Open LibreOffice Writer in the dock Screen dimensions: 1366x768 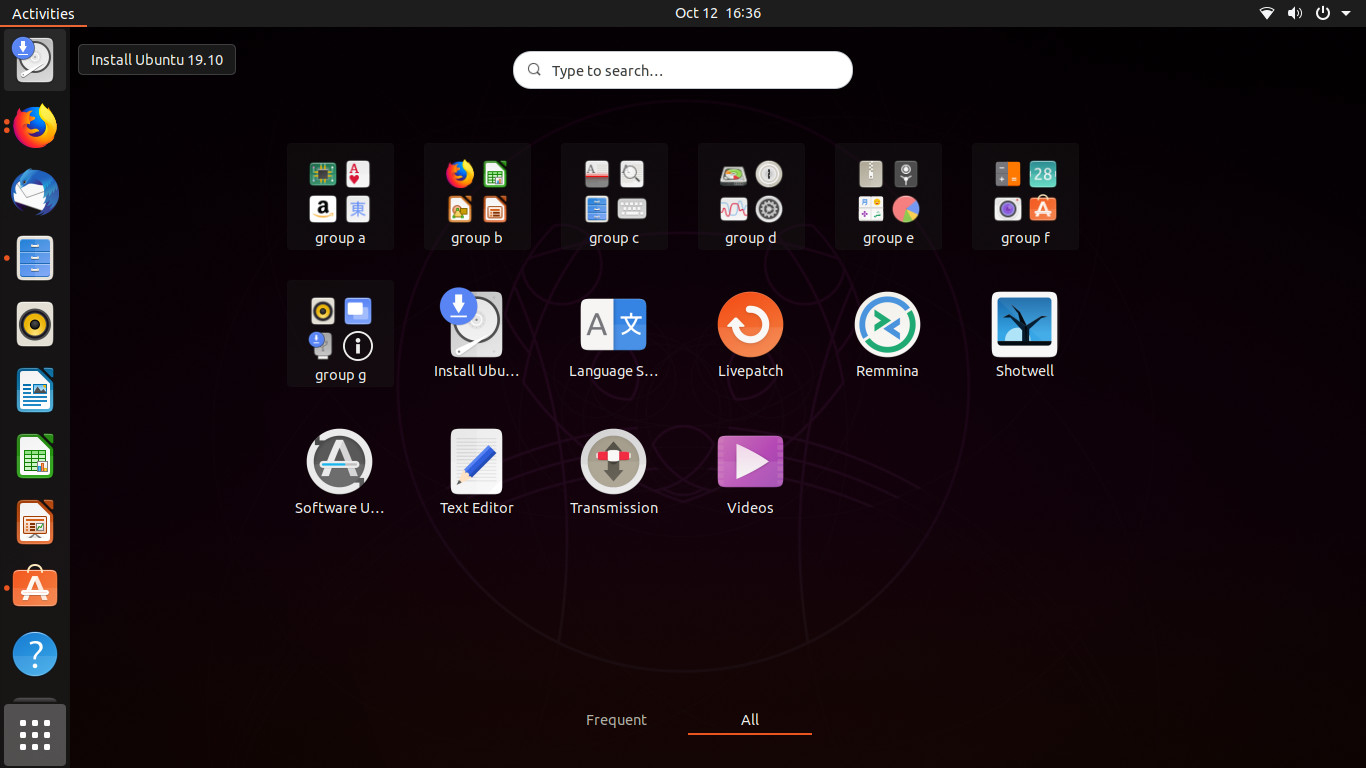pyautogui.click(x=35, y=391)
